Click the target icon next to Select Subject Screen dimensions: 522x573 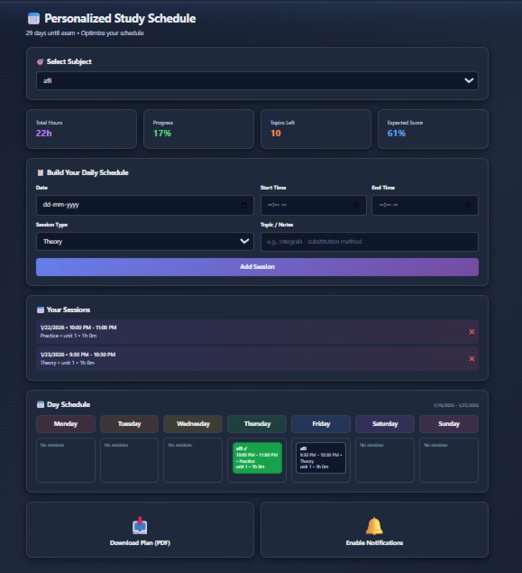tap(40, 62)
